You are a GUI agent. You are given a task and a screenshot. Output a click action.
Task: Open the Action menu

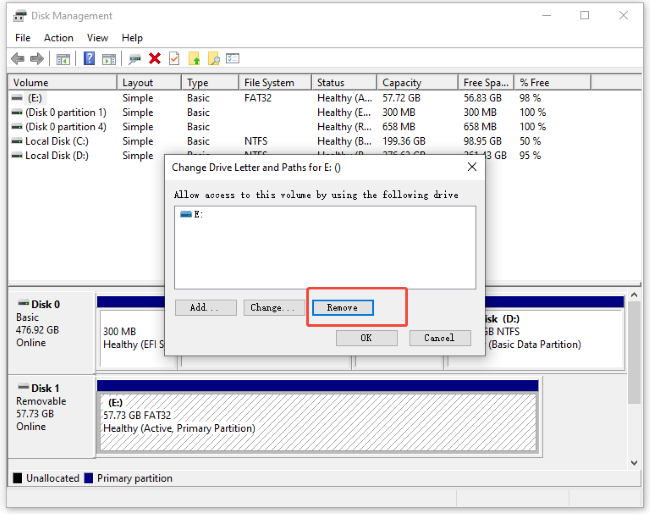click(x=58, y=38)
